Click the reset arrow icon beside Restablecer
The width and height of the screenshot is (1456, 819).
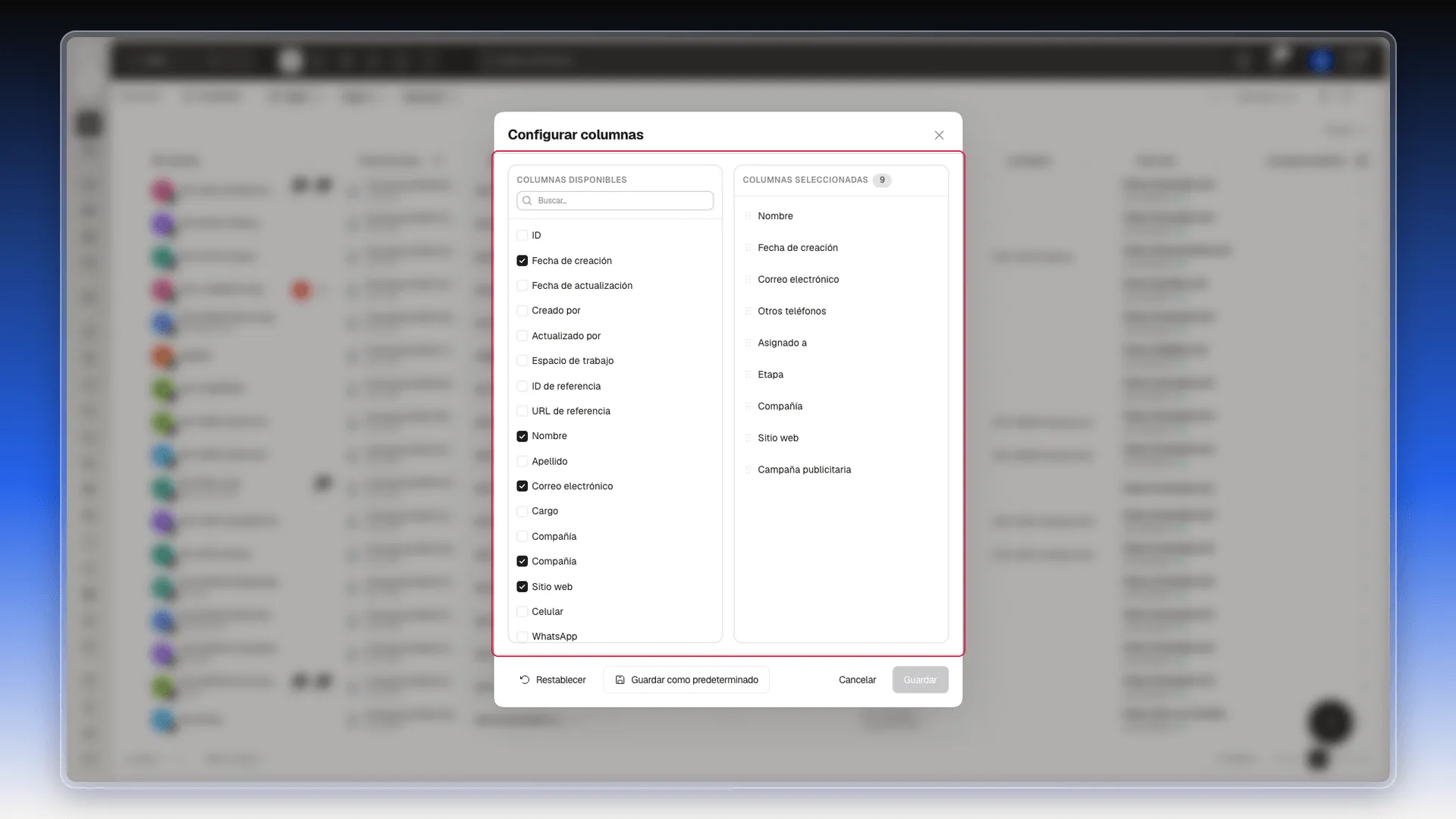[x=525, y=680]
